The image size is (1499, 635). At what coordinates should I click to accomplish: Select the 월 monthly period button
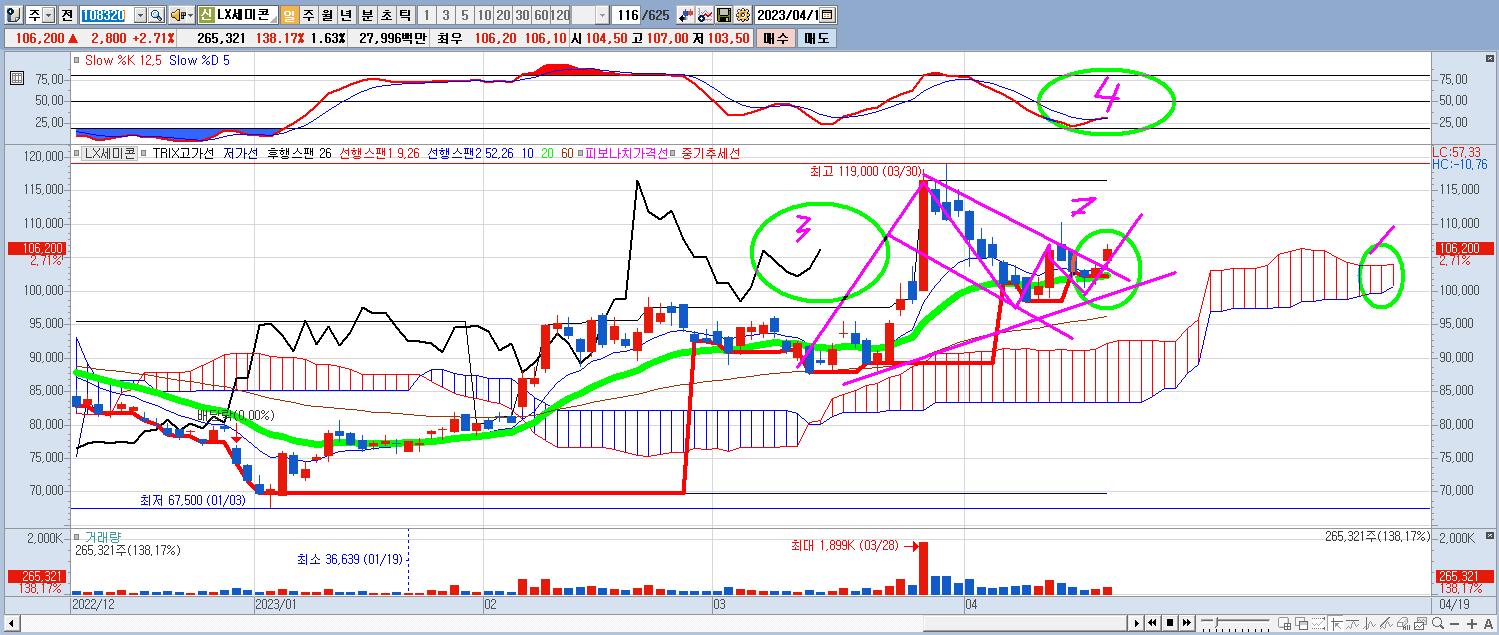pyautogui.click(x=327, y=15)
